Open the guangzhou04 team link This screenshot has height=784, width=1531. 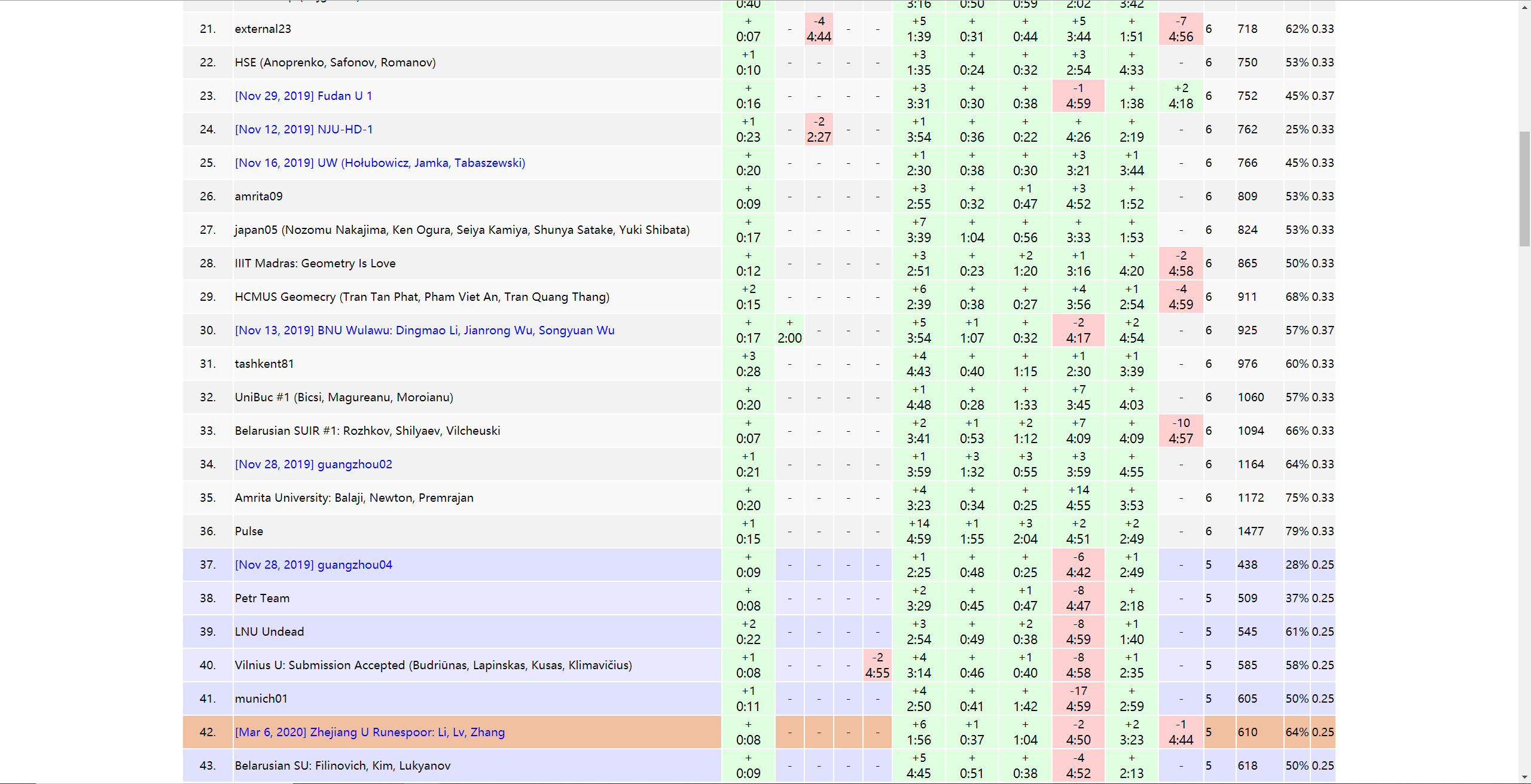coord(313,565)
